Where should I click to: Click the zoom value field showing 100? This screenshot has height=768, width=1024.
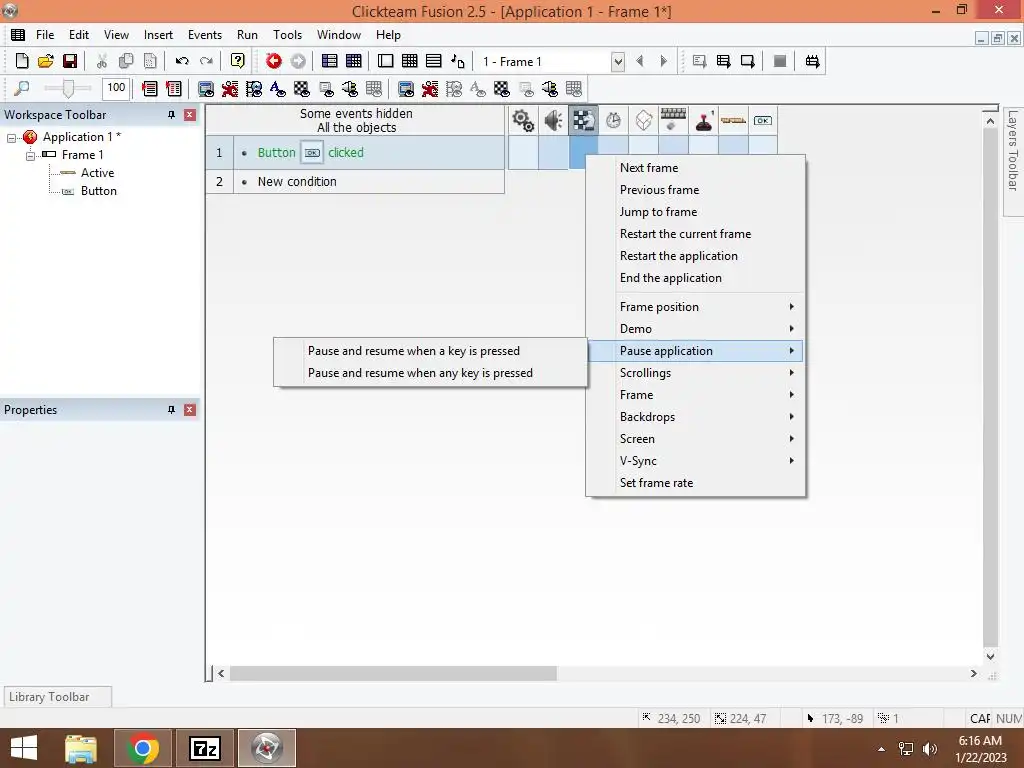tap(116, 88)
